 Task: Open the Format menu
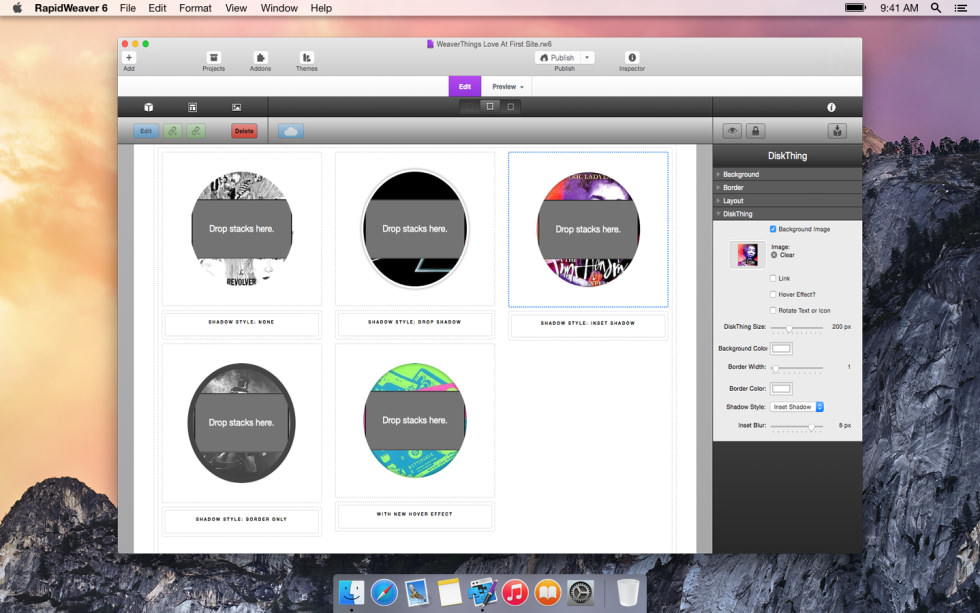pos(195,8)
